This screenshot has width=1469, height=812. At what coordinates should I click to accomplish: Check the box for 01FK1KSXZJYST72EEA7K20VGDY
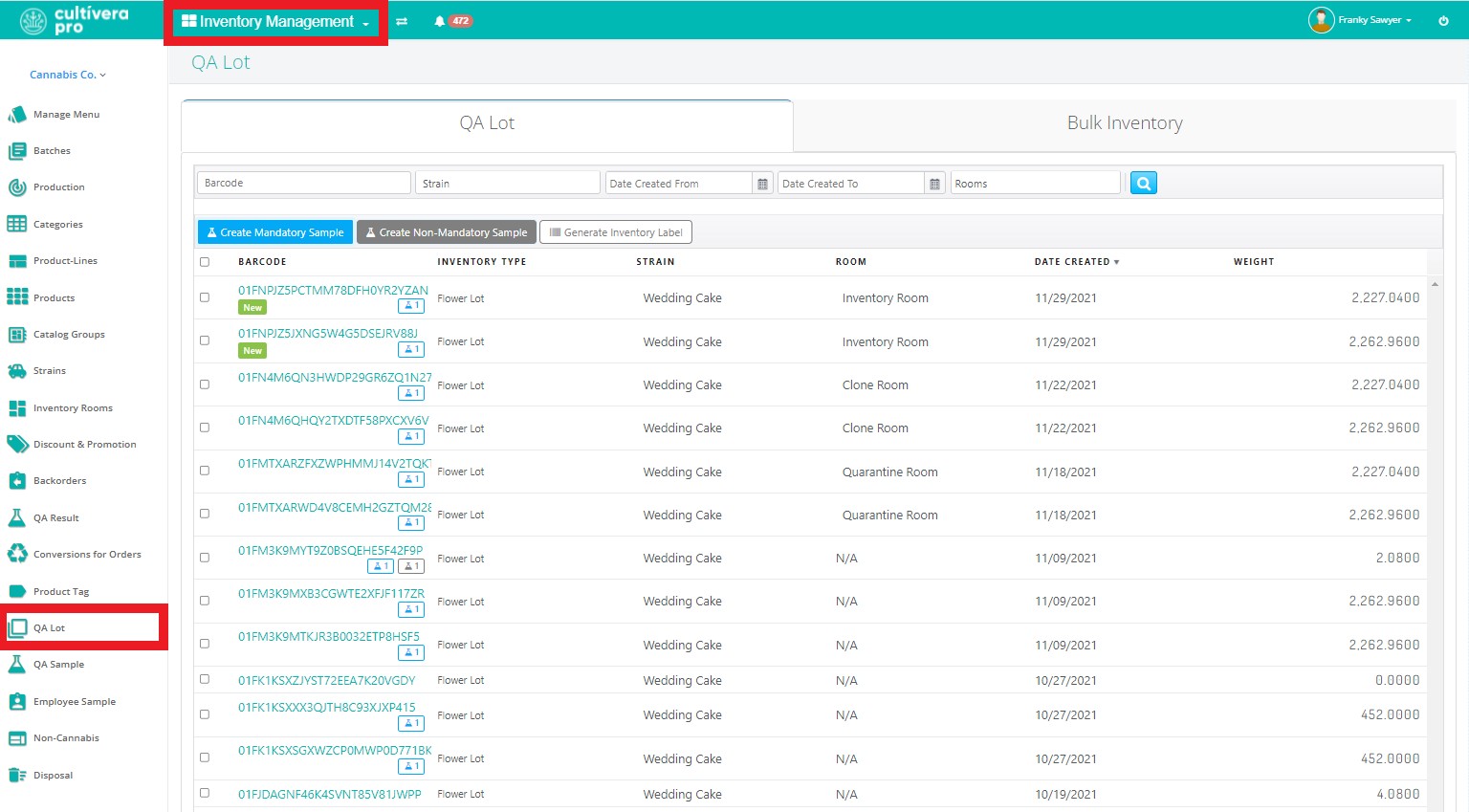click(205, 679)
